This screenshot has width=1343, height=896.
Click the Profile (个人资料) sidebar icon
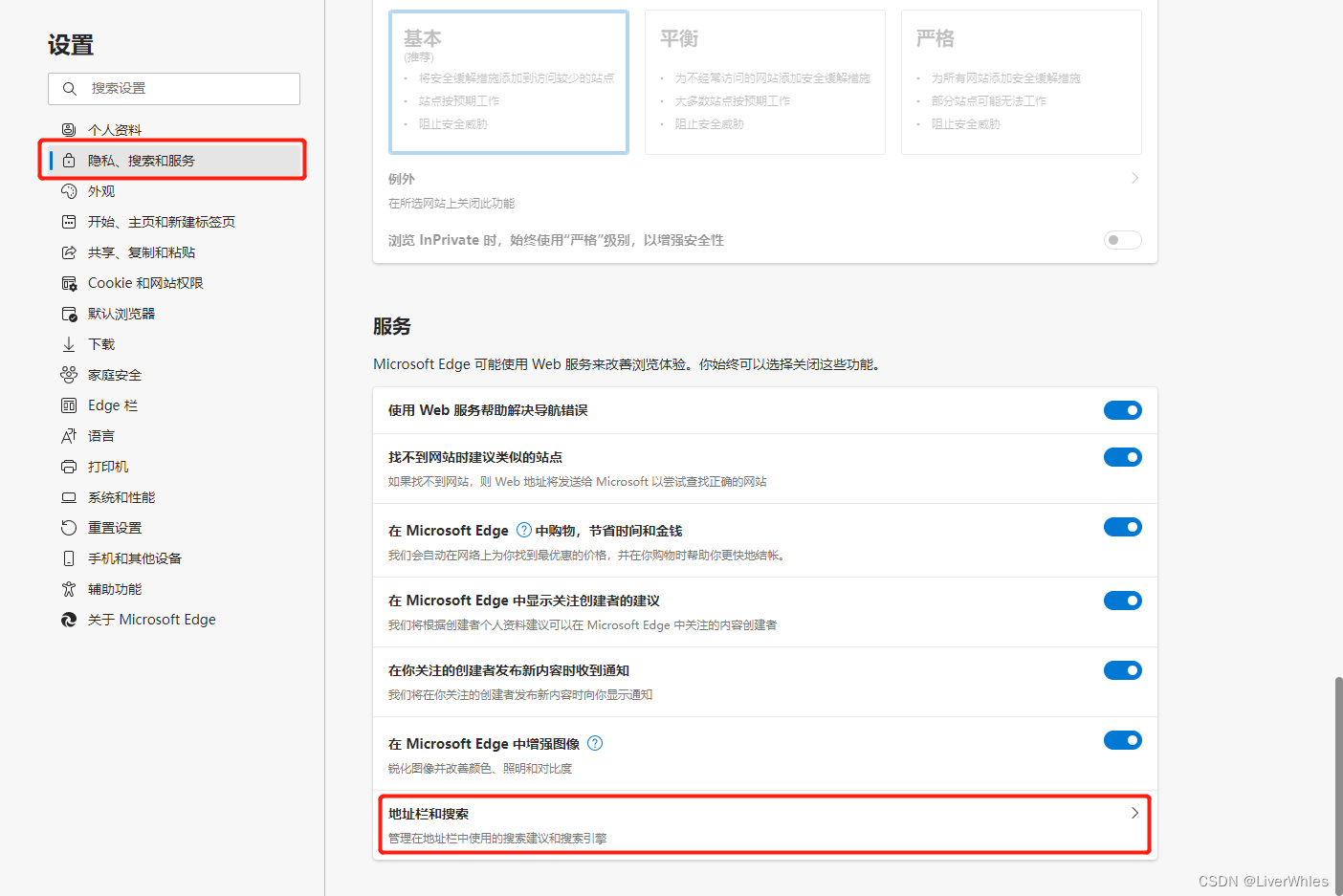tap(69, 130)
